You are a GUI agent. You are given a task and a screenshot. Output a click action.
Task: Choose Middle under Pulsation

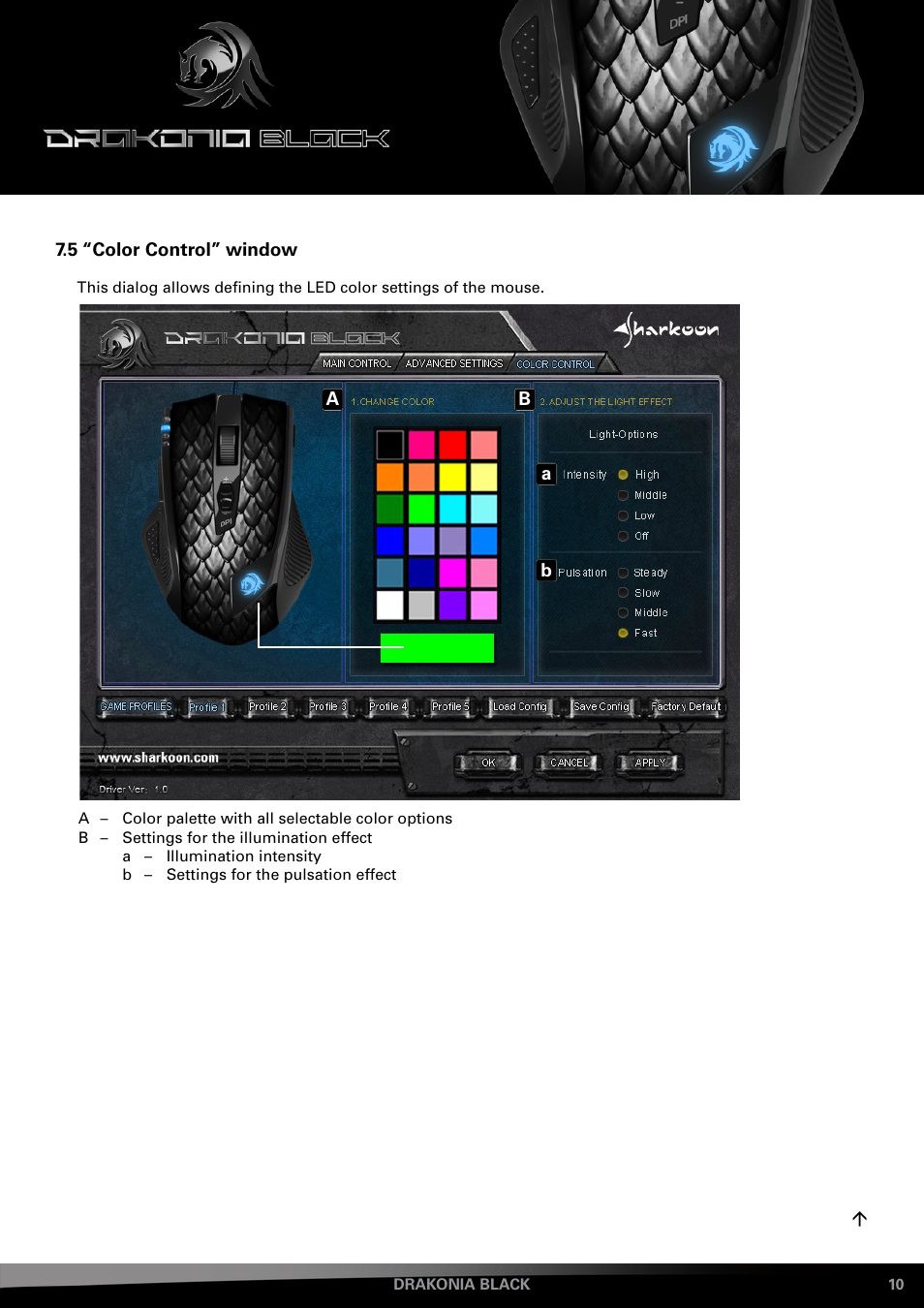(624, 612)
